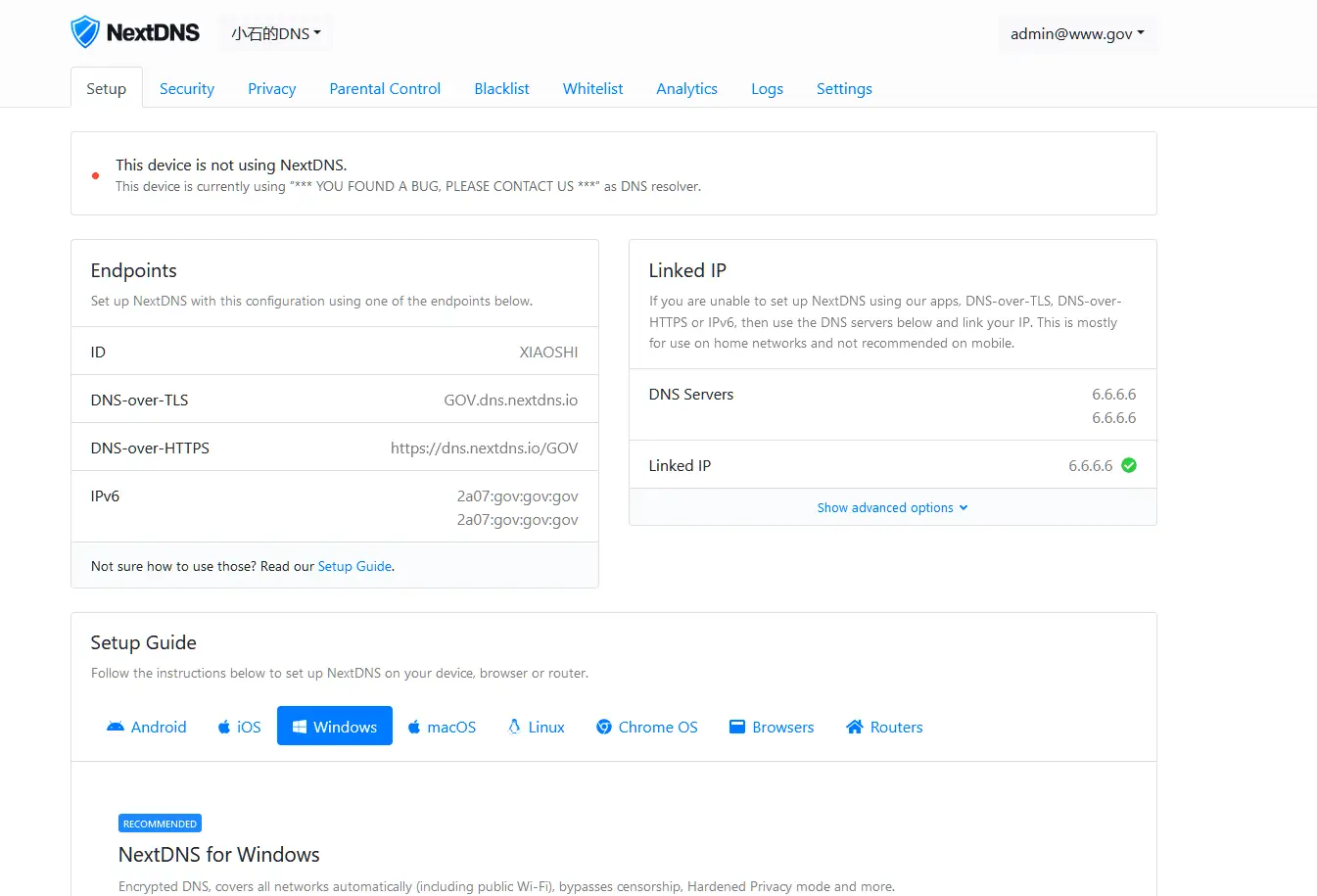Select the Routers setup guide tab
Screen dimensions: 1317x896
coord(884,727)
